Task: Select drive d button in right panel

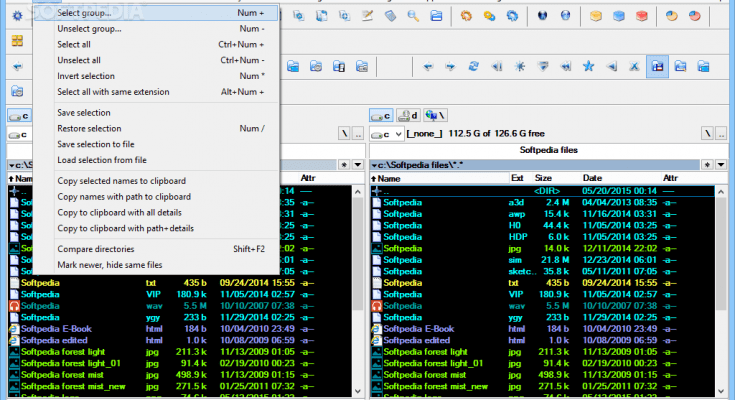Action: point(408,115)
